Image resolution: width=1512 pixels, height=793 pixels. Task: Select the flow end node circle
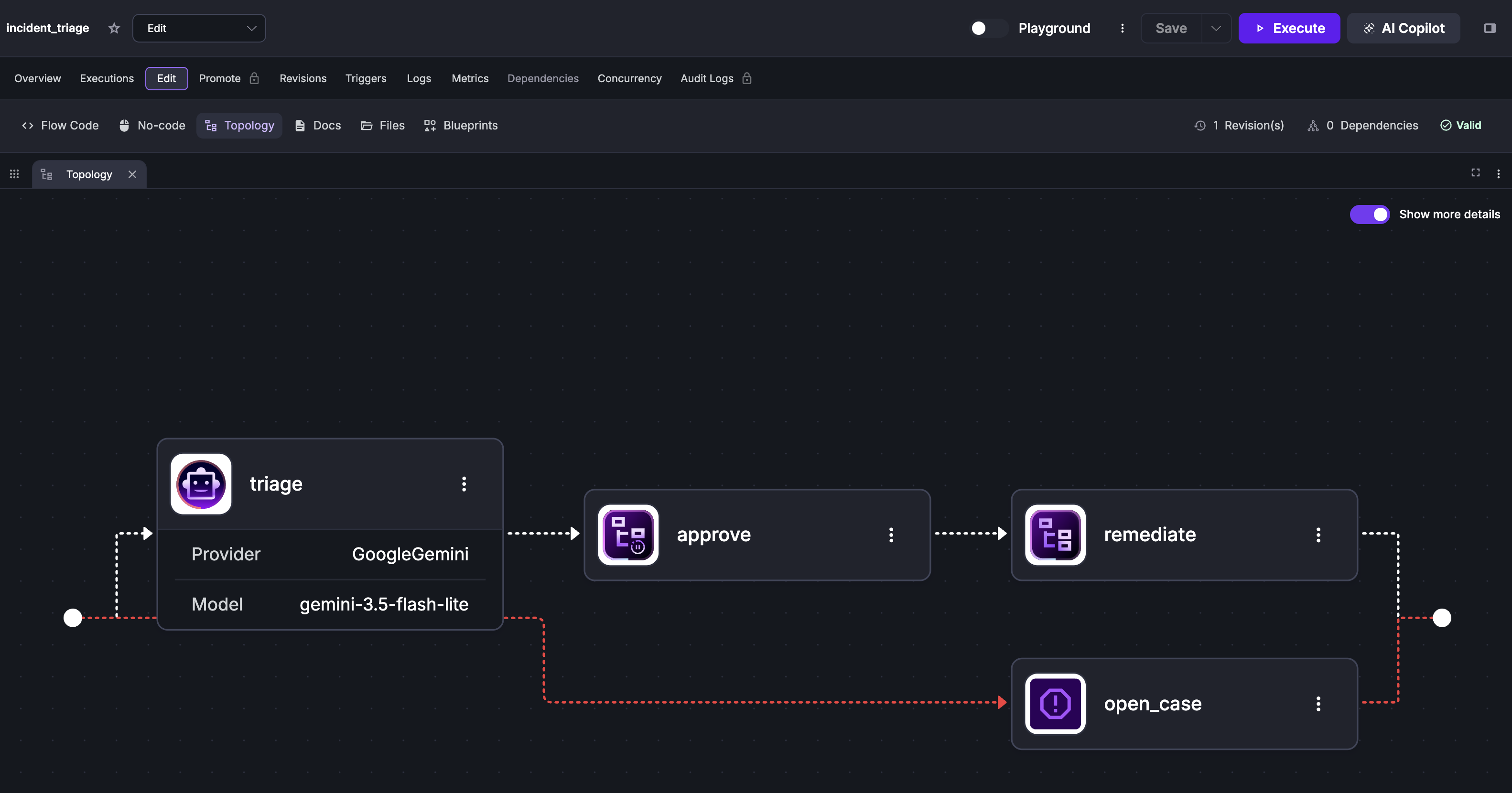[1442, 618]
